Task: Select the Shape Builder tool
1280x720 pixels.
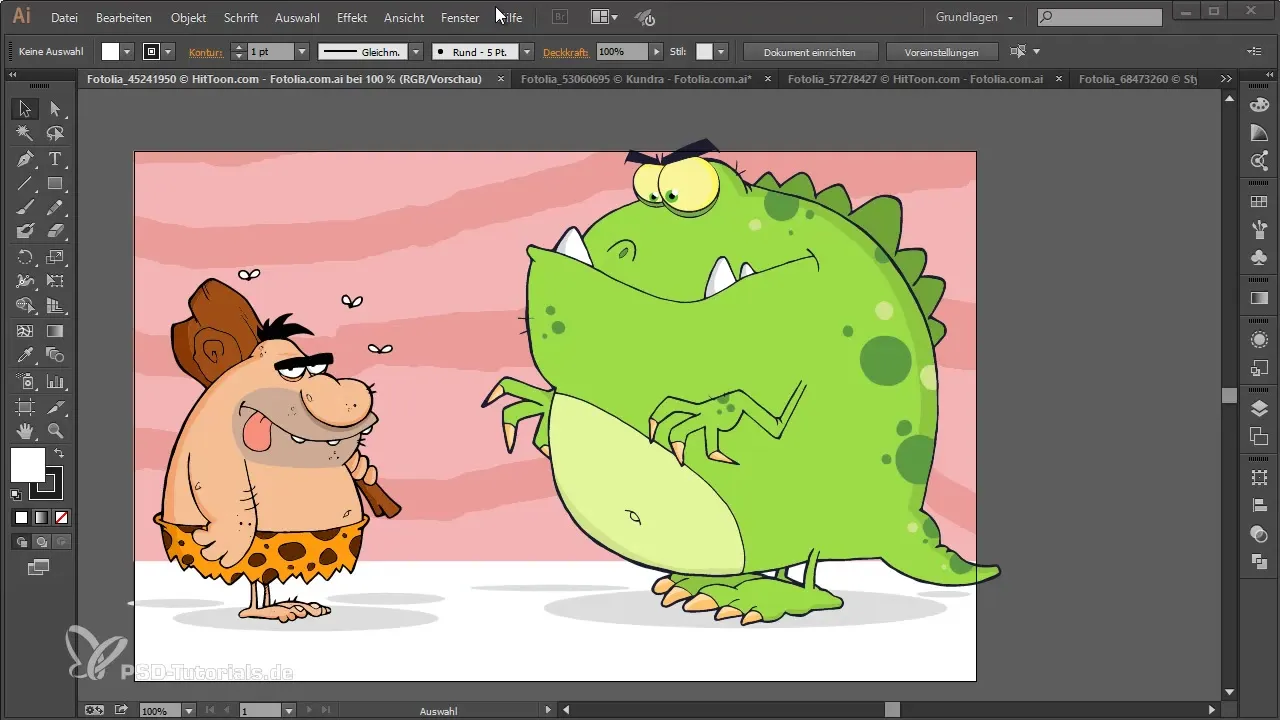Action: pos(26,306)
